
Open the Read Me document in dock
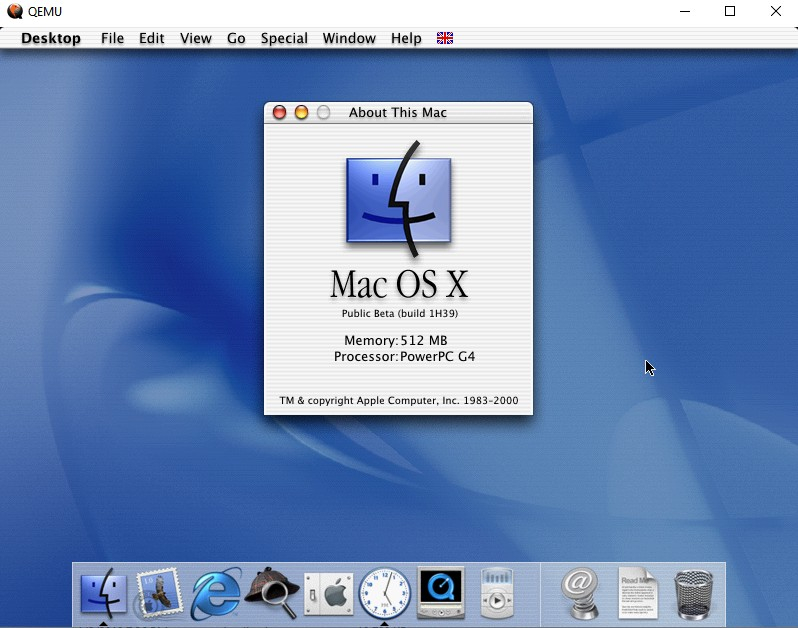[637, 594]
